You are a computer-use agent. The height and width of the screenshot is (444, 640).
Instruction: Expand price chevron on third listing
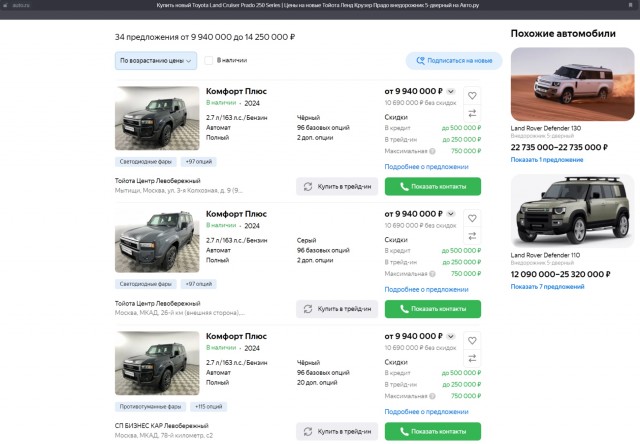451,336
